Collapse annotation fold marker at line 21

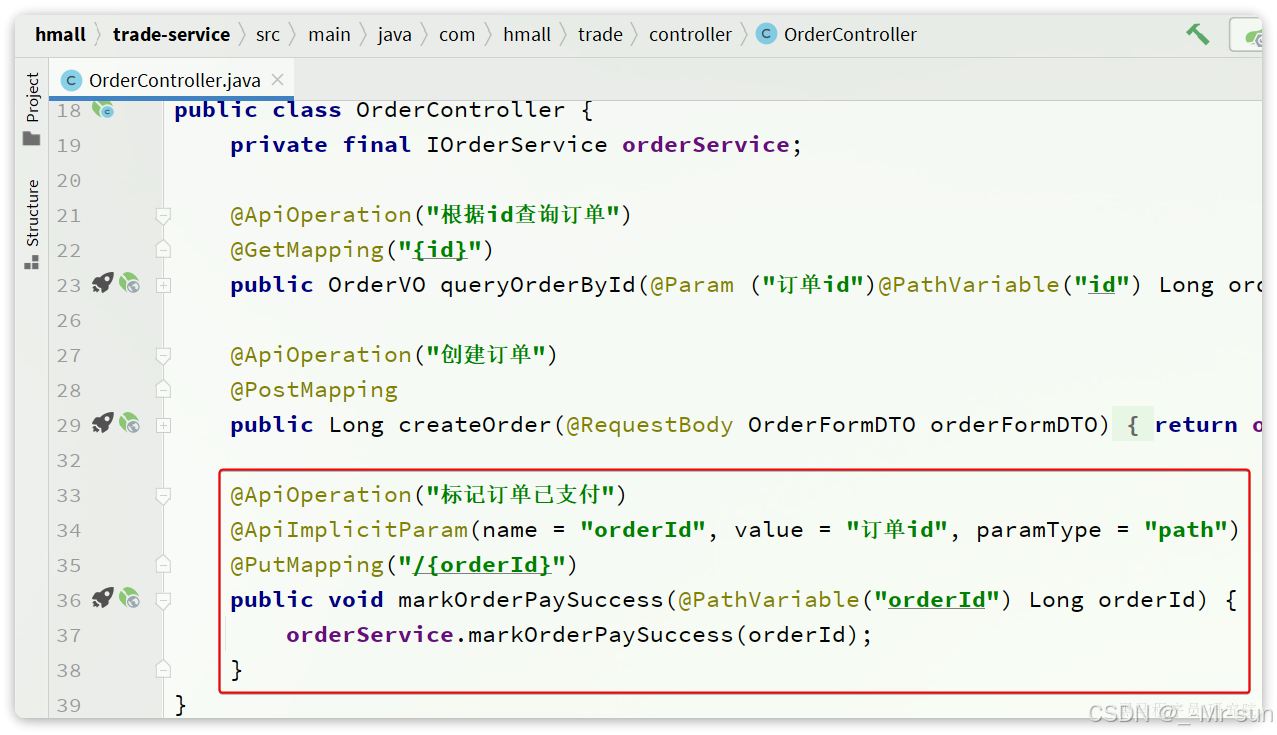tap(163, 215)
